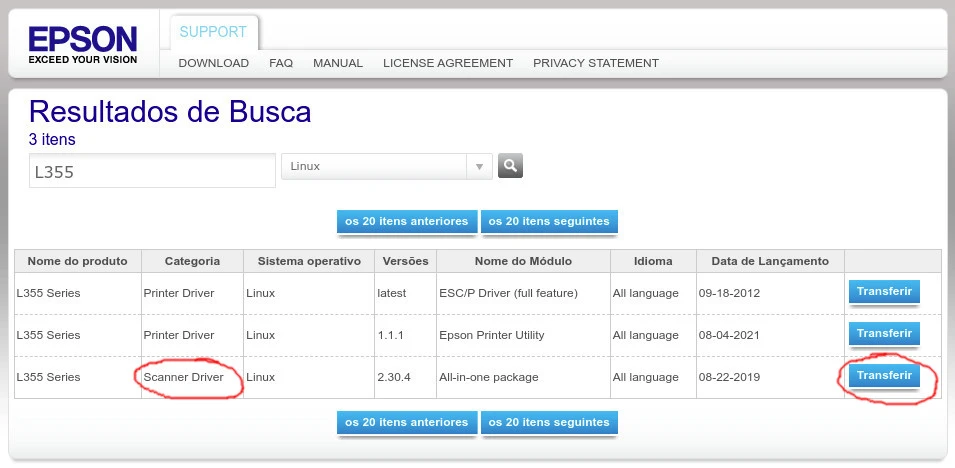Select the SUPPORT tab

(x=213, y=32)
